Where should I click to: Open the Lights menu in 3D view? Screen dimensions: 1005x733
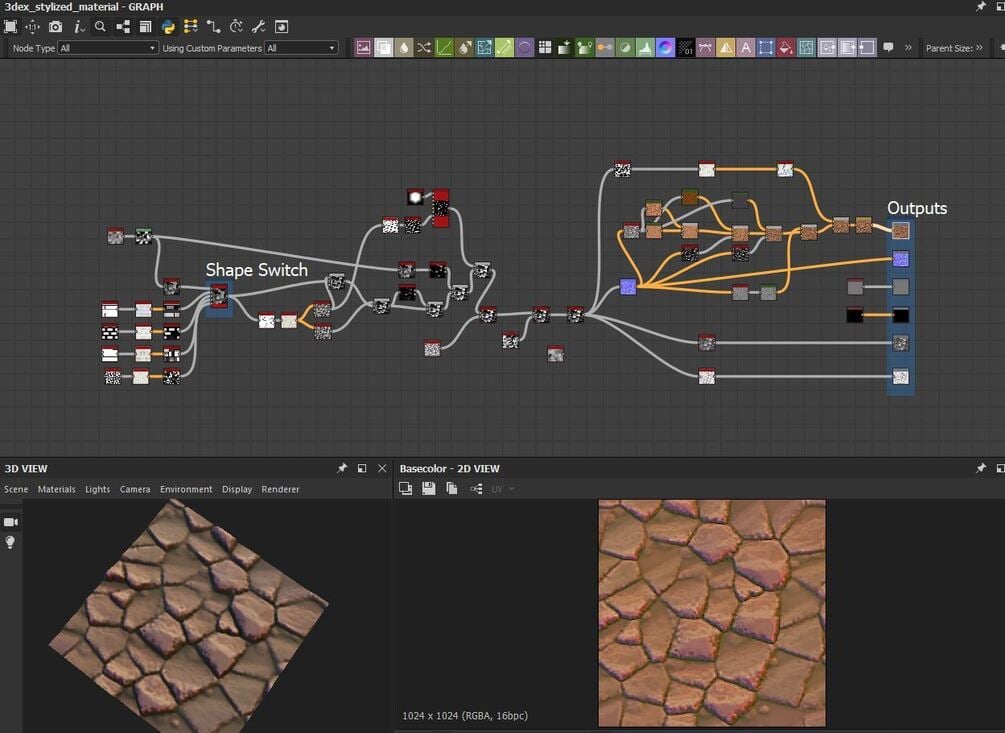97,489
